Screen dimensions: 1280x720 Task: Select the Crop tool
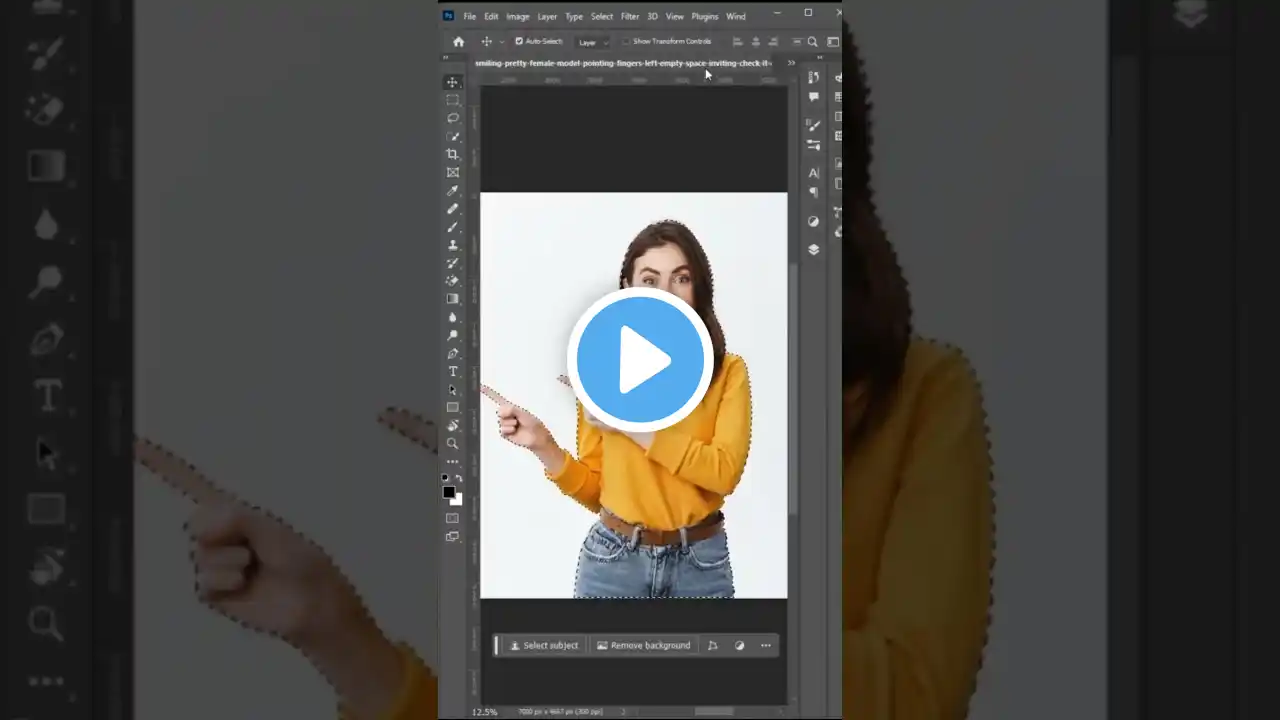click(453, 154)
